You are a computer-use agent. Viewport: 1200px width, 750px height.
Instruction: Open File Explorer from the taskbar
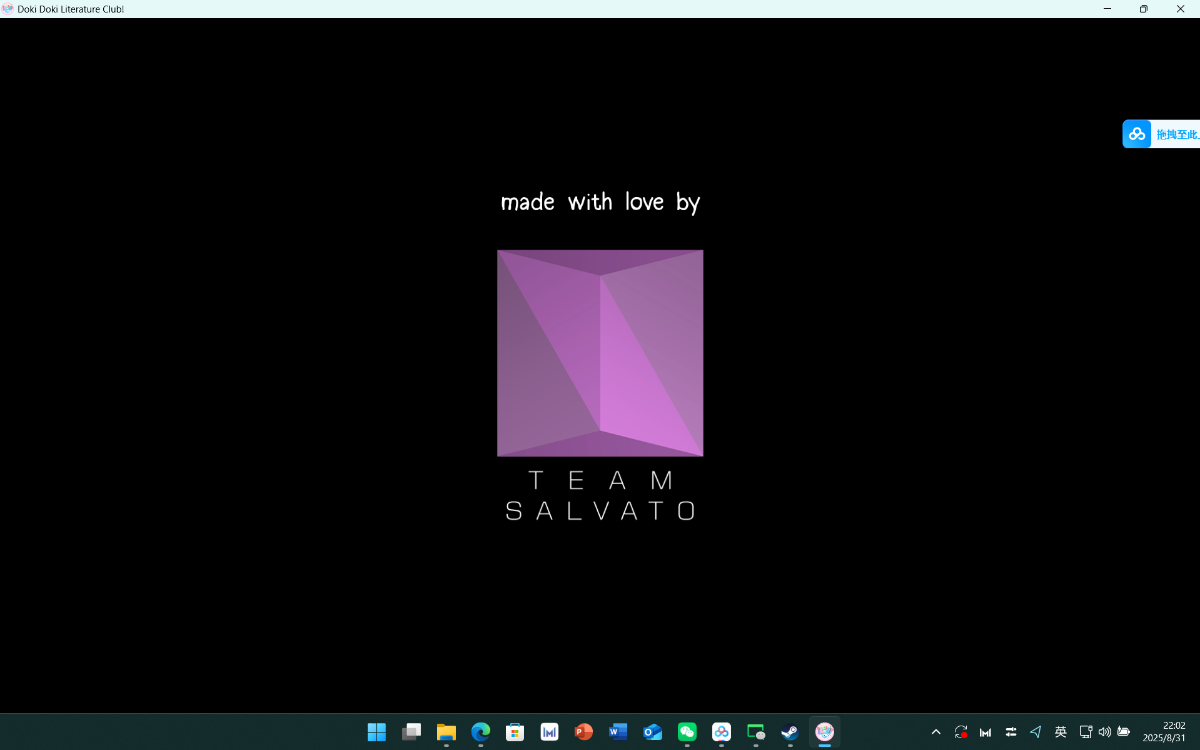point(446,732)
